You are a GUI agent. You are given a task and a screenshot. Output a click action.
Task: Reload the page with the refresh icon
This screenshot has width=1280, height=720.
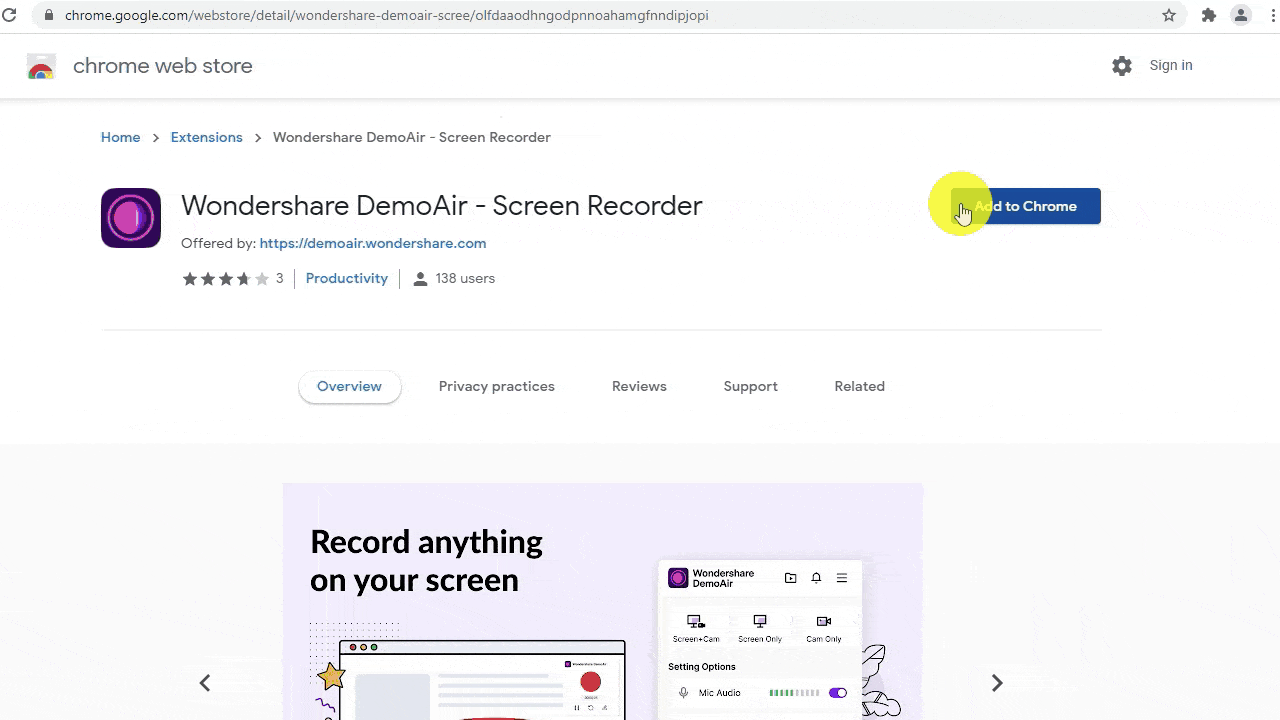point(11,15)
